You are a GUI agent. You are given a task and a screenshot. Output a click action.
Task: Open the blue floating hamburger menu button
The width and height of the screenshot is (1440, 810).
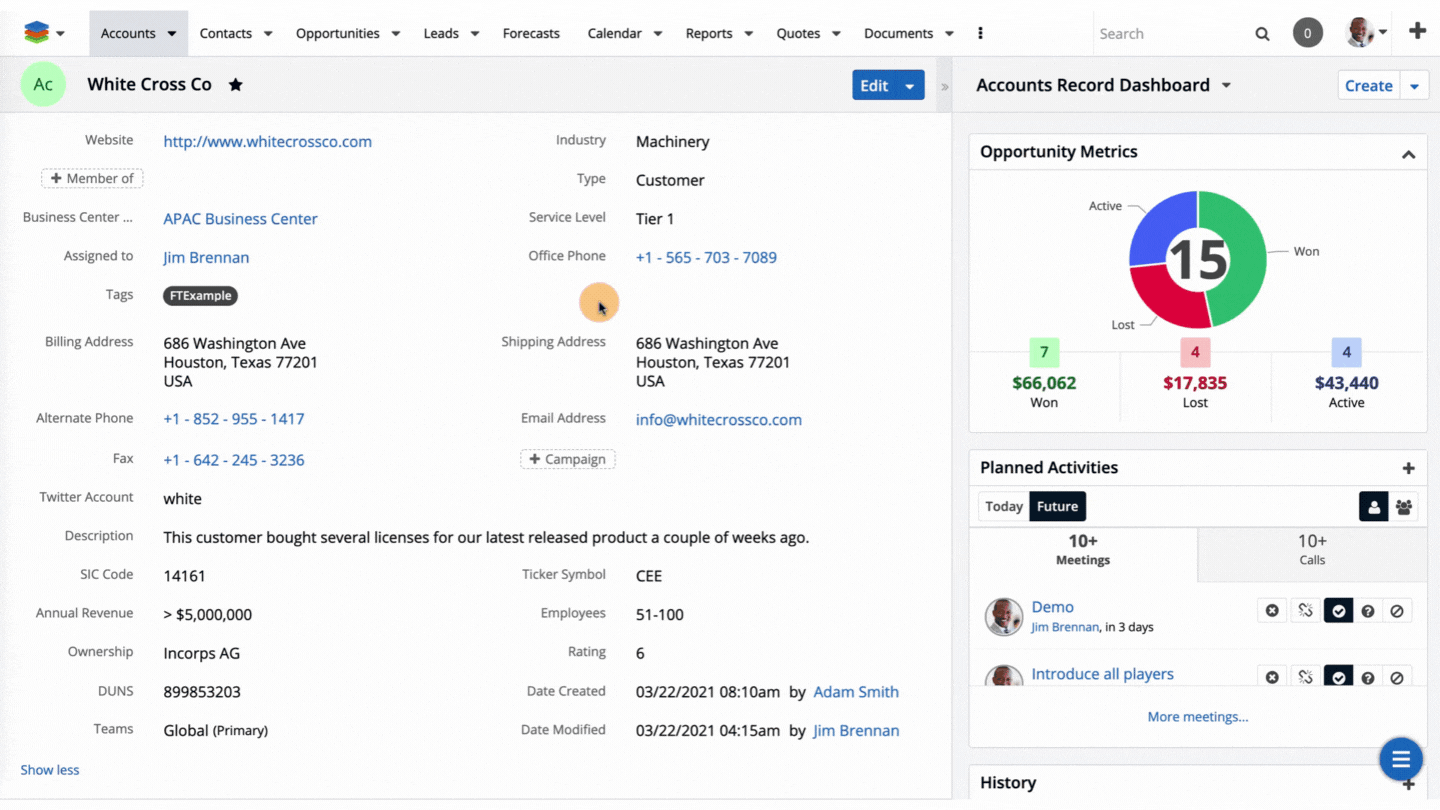click(x=1400, y=759)
